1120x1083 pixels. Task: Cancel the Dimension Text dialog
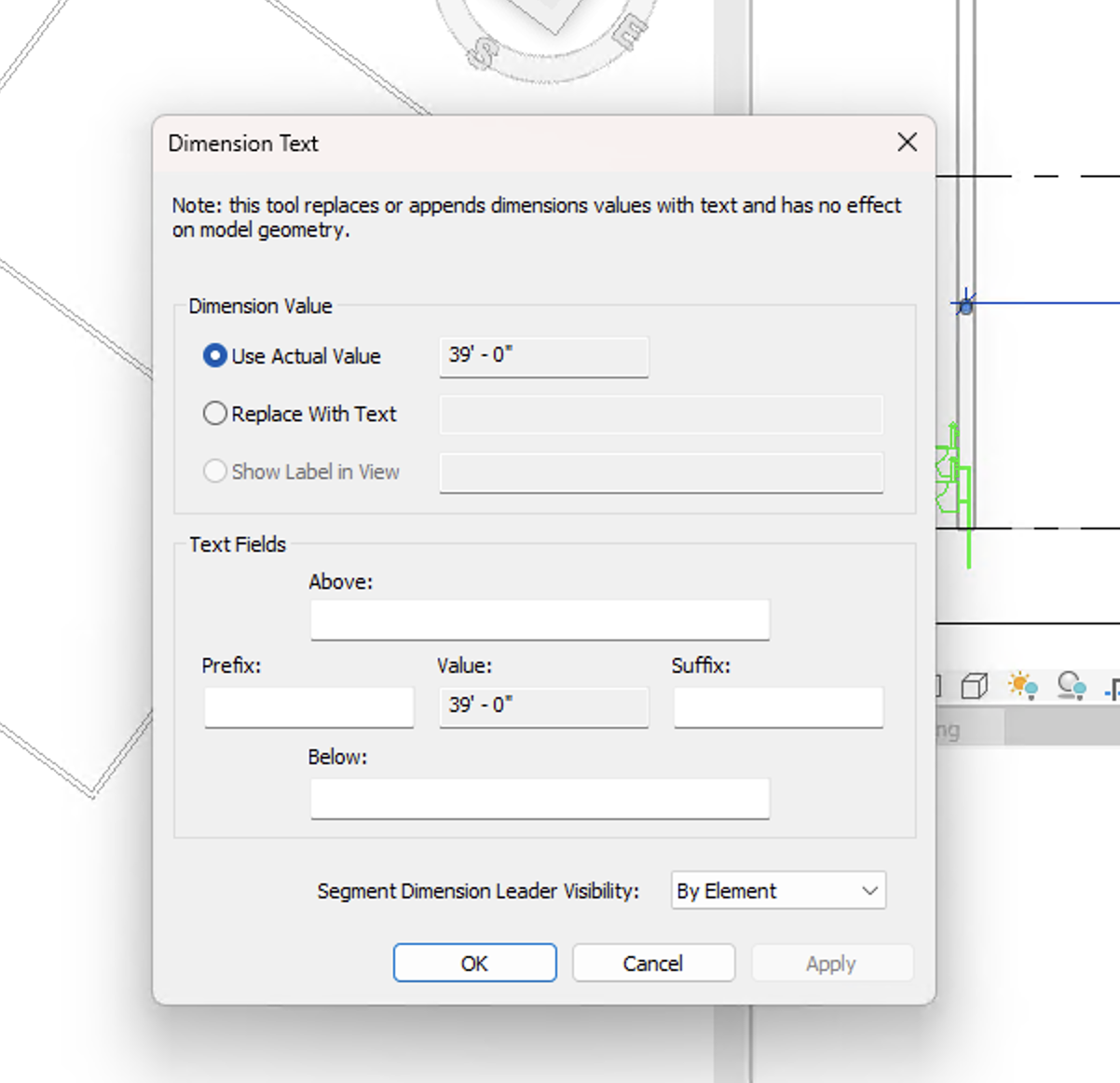click(653, 963)
